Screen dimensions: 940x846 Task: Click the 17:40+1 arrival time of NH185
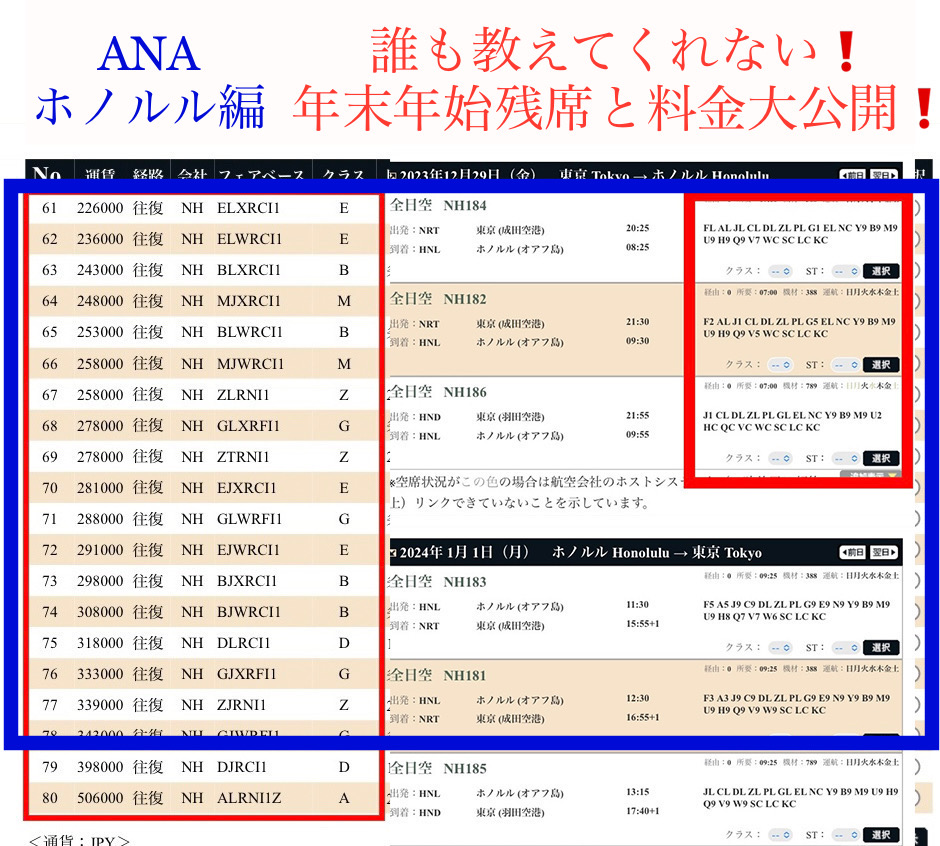pyautogui.click(x=643, y=811)
